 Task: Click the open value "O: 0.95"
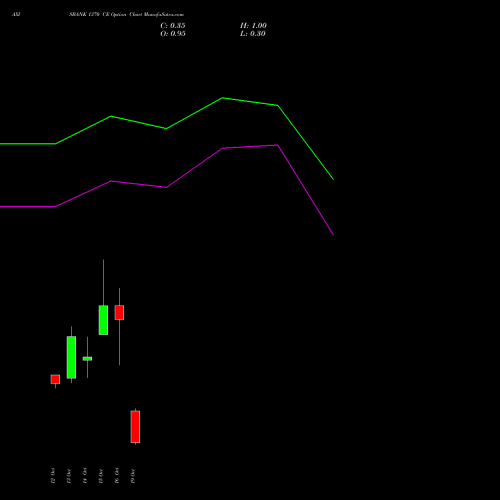coord(173,34)
